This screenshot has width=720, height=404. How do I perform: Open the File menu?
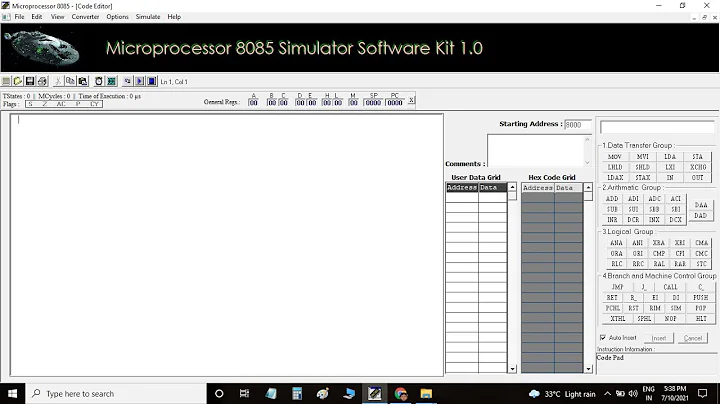pos(19,17)
